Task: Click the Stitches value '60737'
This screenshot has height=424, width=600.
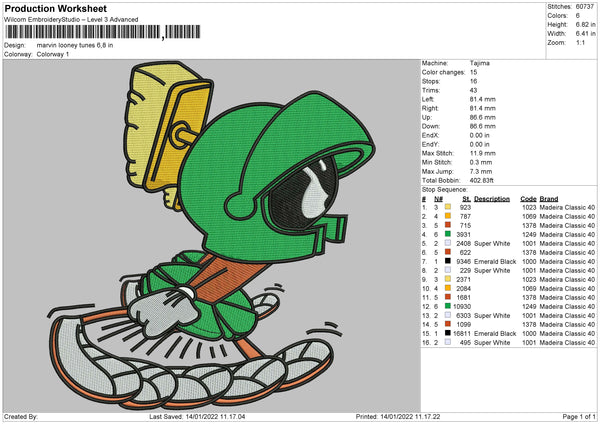Action: 585,7
